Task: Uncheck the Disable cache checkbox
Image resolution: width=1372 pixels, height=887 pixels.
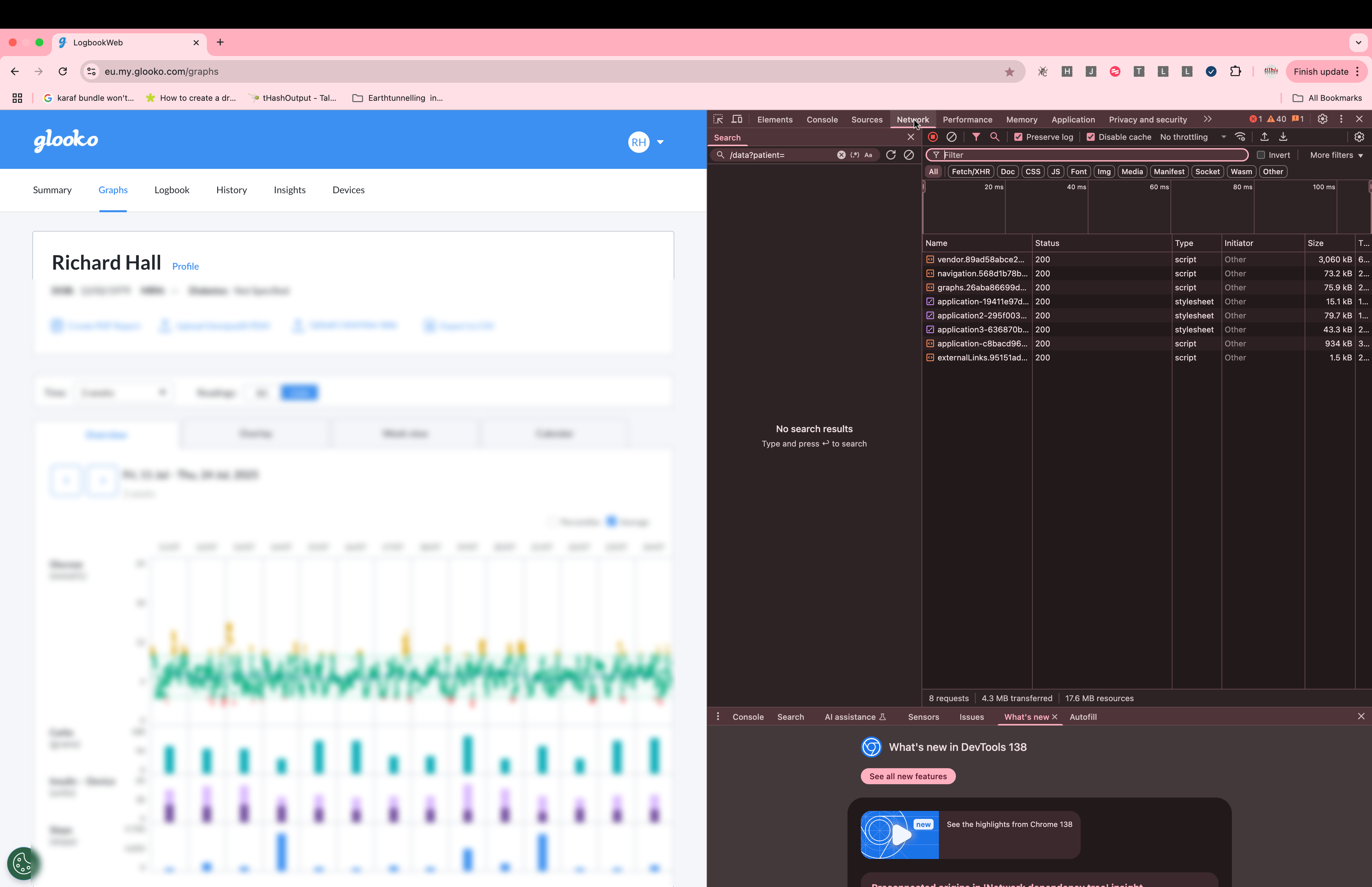Action: tap(1090, 137)
